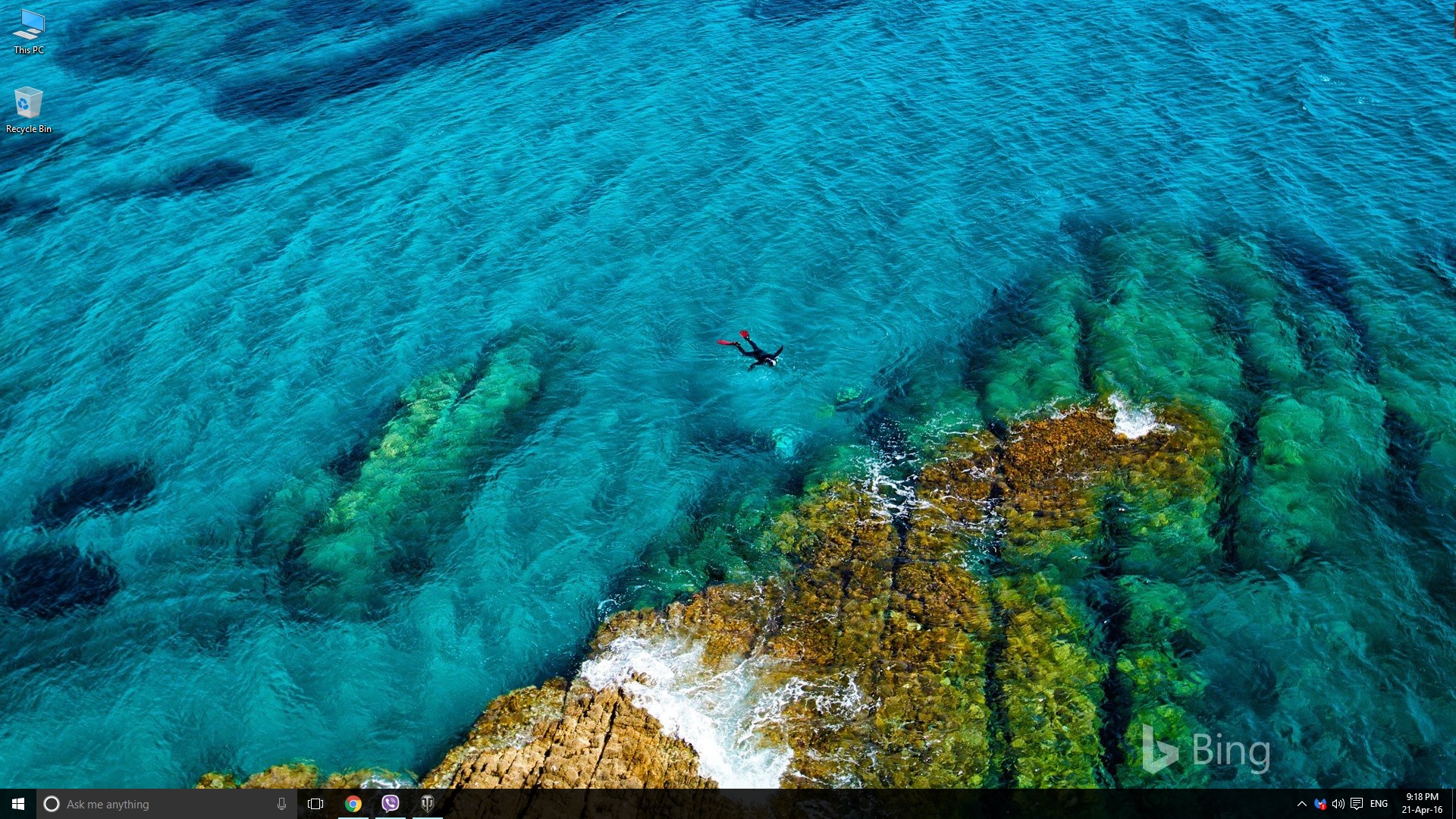
Task: Open the Windows Start menu
Action: click(x=18, y=804)
